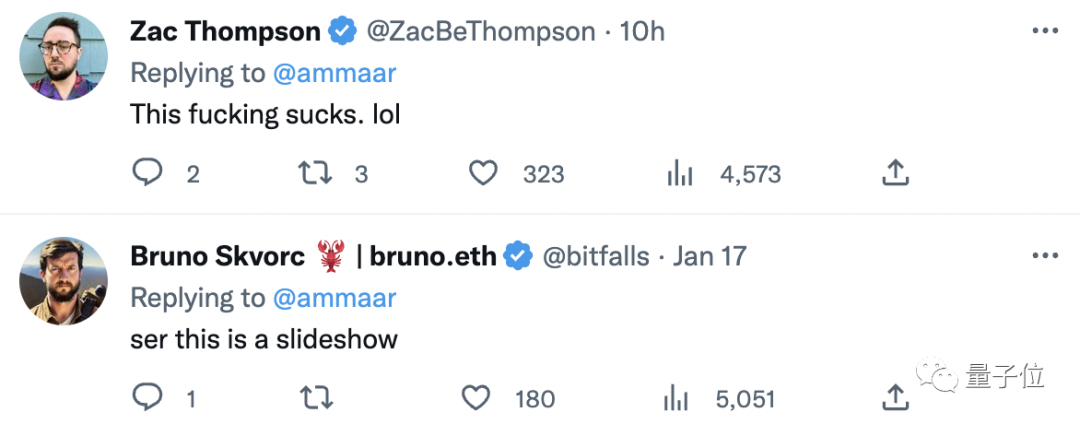Share Zac Thompson's tweet
Image resolution: width=1080 pixels, height=424 pixels.
pos(895,174)
